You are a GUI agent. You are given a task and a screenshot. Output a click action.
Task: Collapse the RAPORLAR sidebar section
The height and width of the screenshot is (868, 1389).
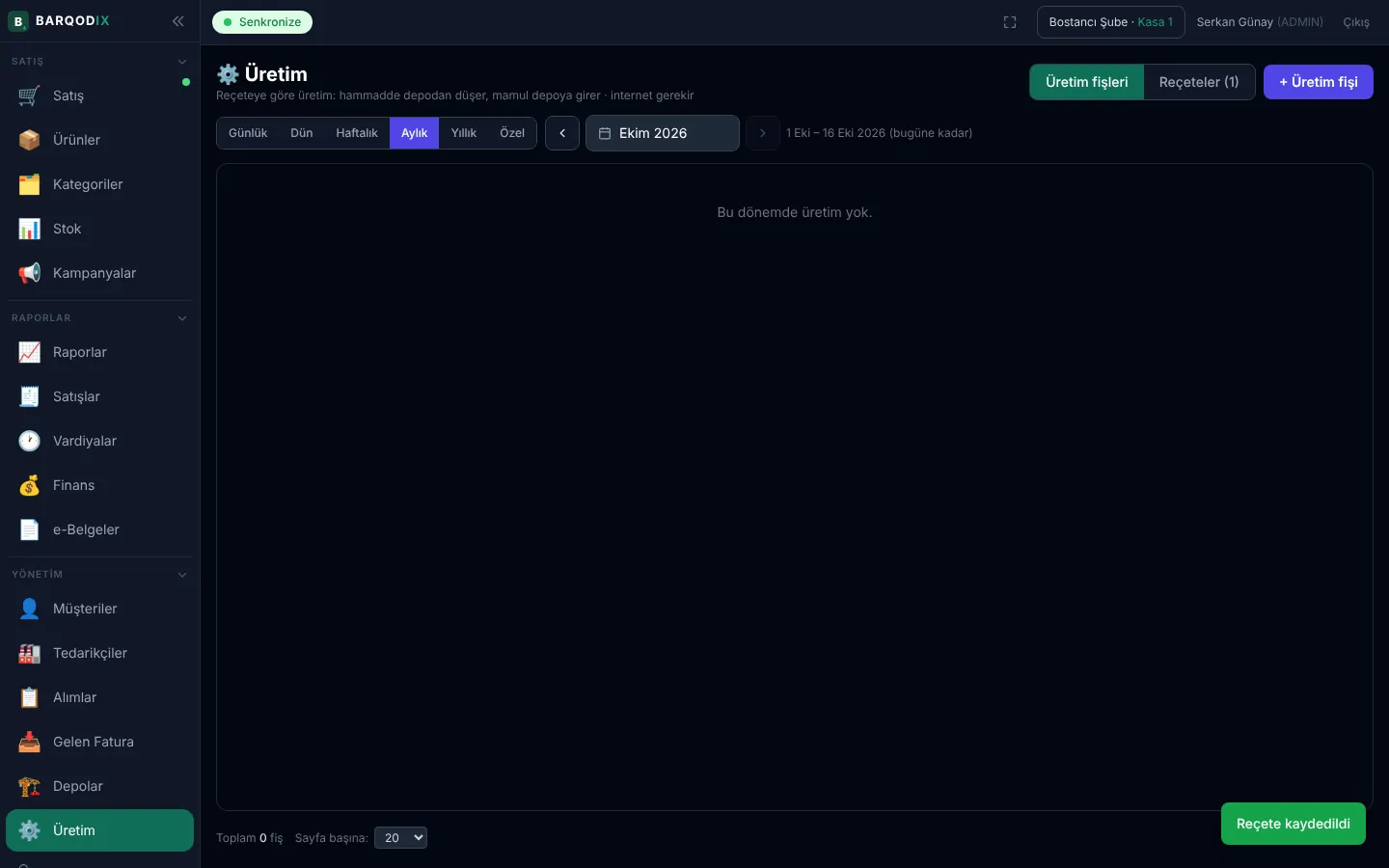point(182,318)
